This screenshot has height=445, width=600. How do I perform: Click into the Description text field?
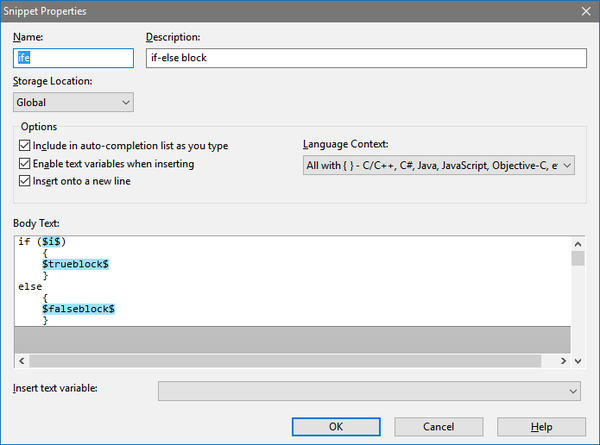[366, 58]
